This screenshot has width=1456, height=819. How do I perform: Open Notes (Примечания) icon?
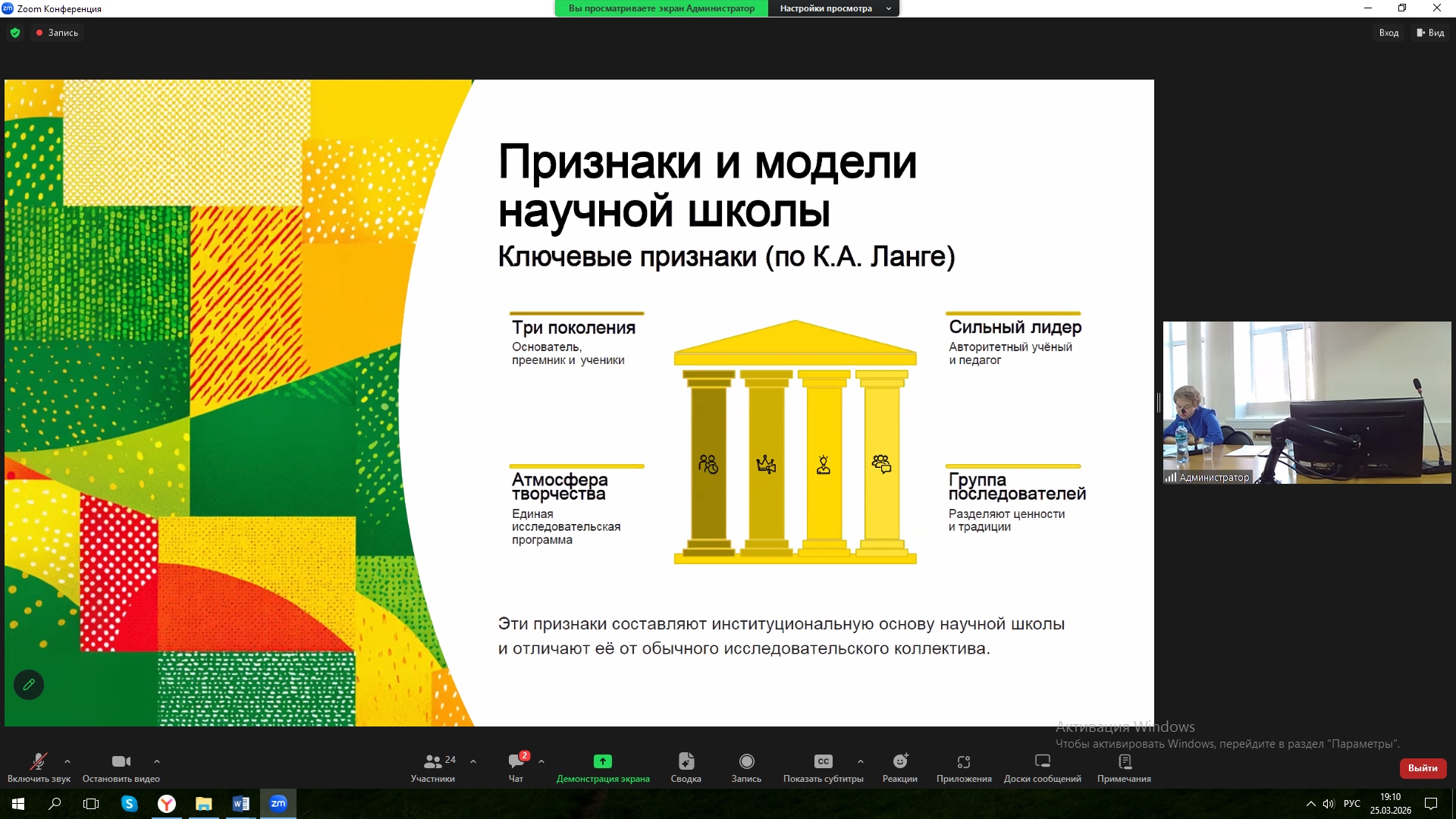[1124, 761]
